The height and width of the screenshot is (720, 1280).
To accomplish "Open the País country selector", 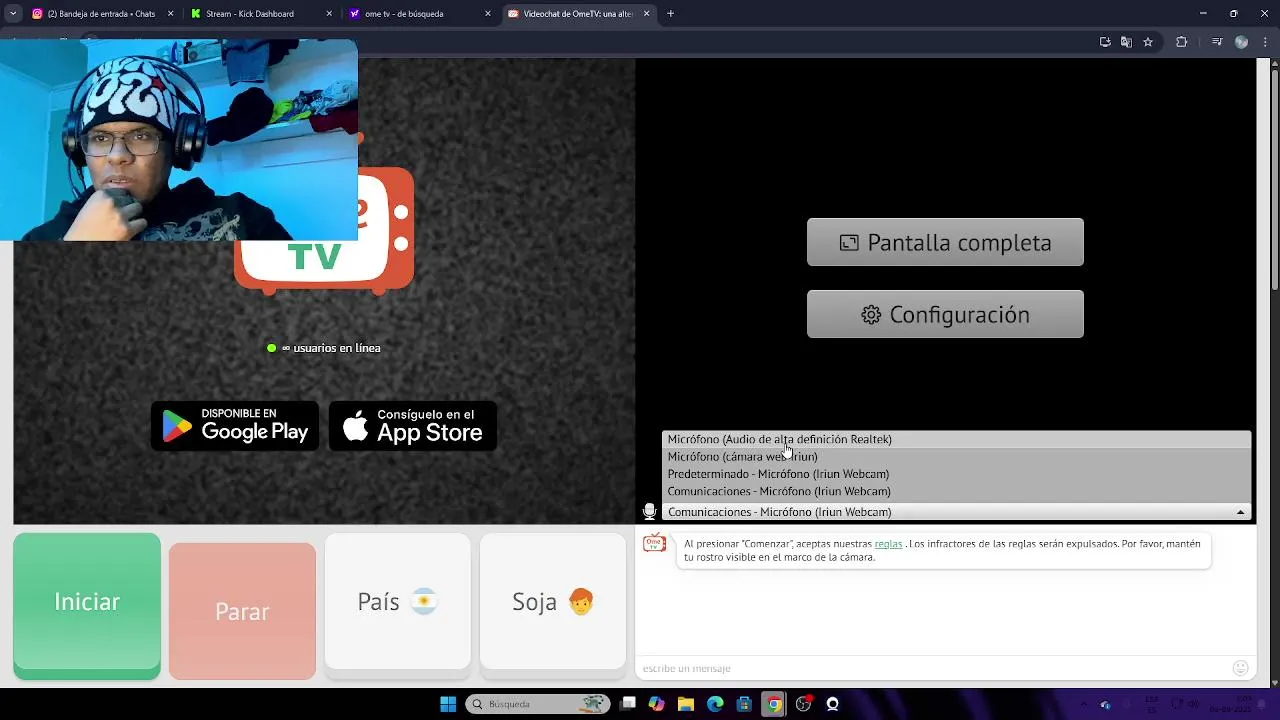I will pyautogui.click(x=397, y=602).
